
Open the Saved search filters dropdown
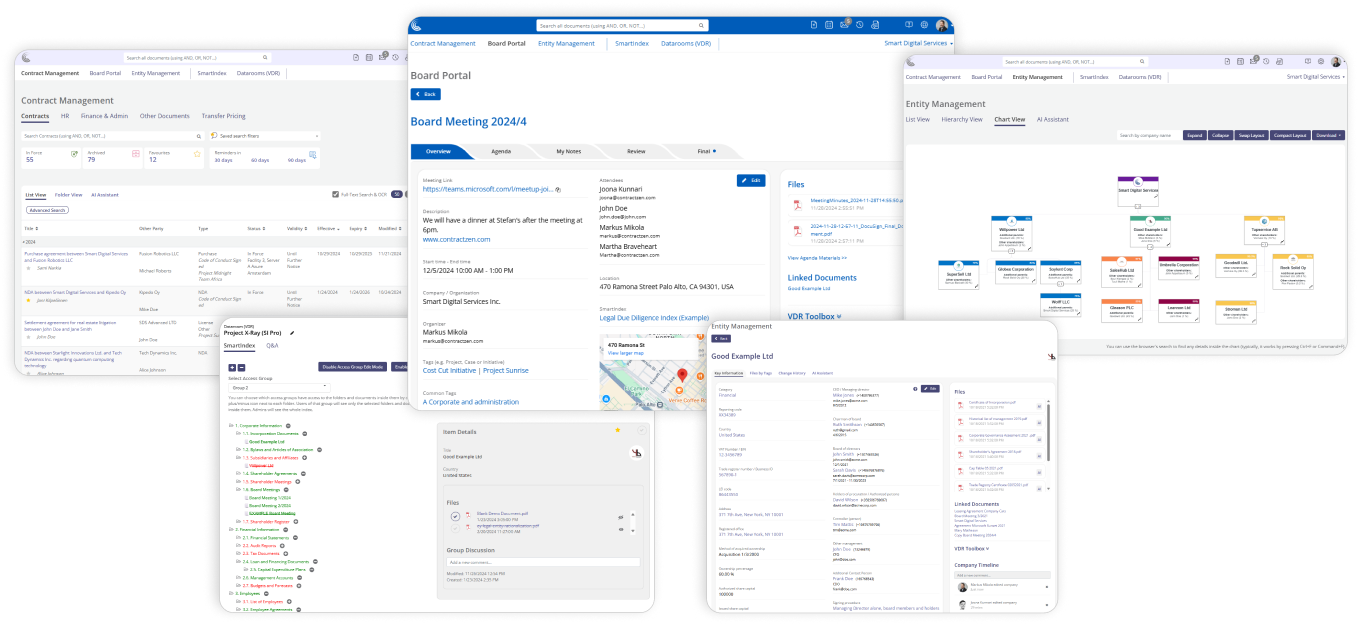pos(263,135)
